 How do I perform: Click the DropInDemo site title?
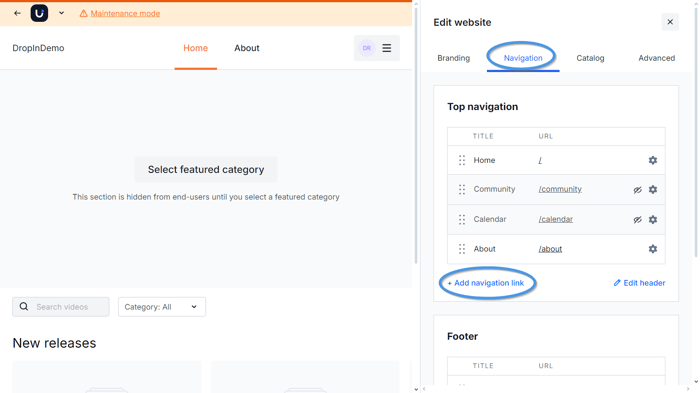pyautogui.click(x=38, y=48)
